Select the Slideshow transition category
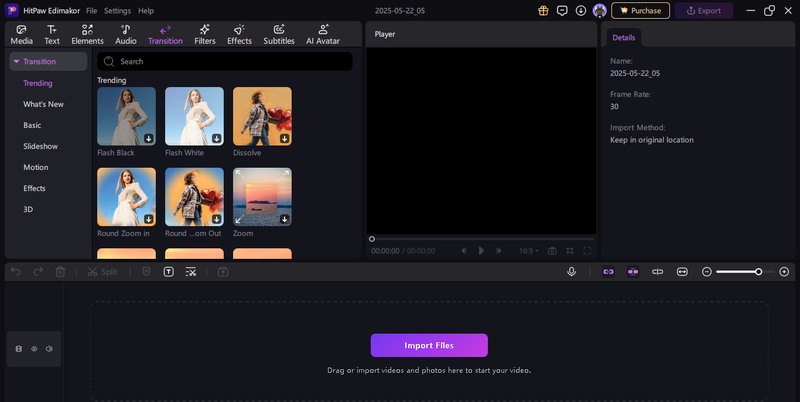800x402 pixels. click(x=41, y=146)
